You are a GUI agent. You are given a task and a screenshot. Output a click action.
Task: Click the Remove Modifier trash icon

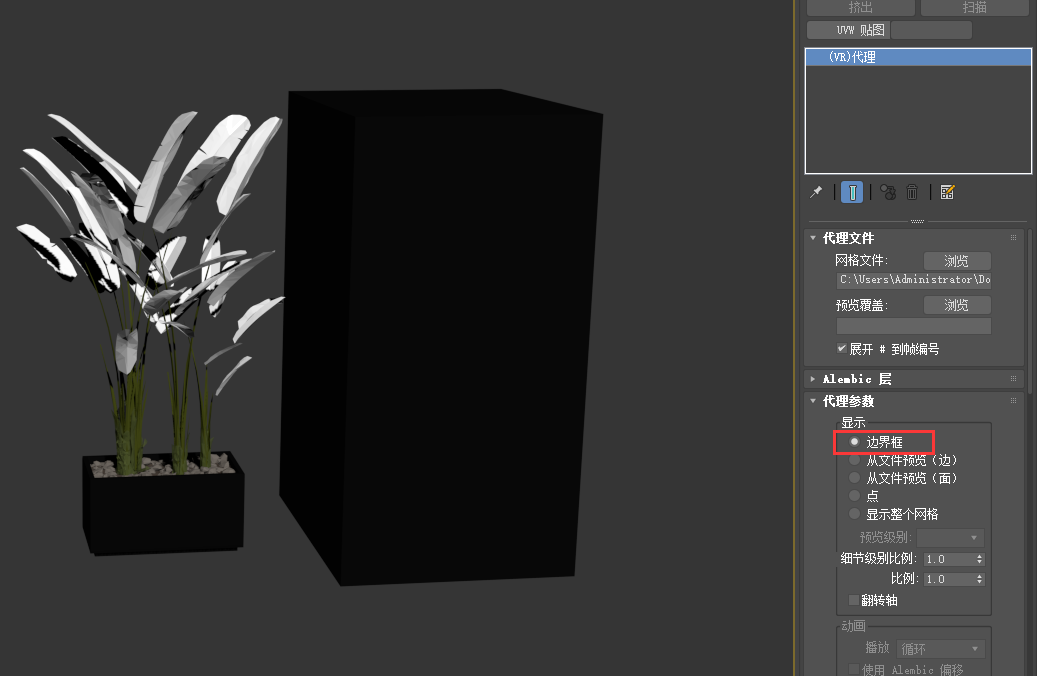pyautogui.click(x=912, y=192)
